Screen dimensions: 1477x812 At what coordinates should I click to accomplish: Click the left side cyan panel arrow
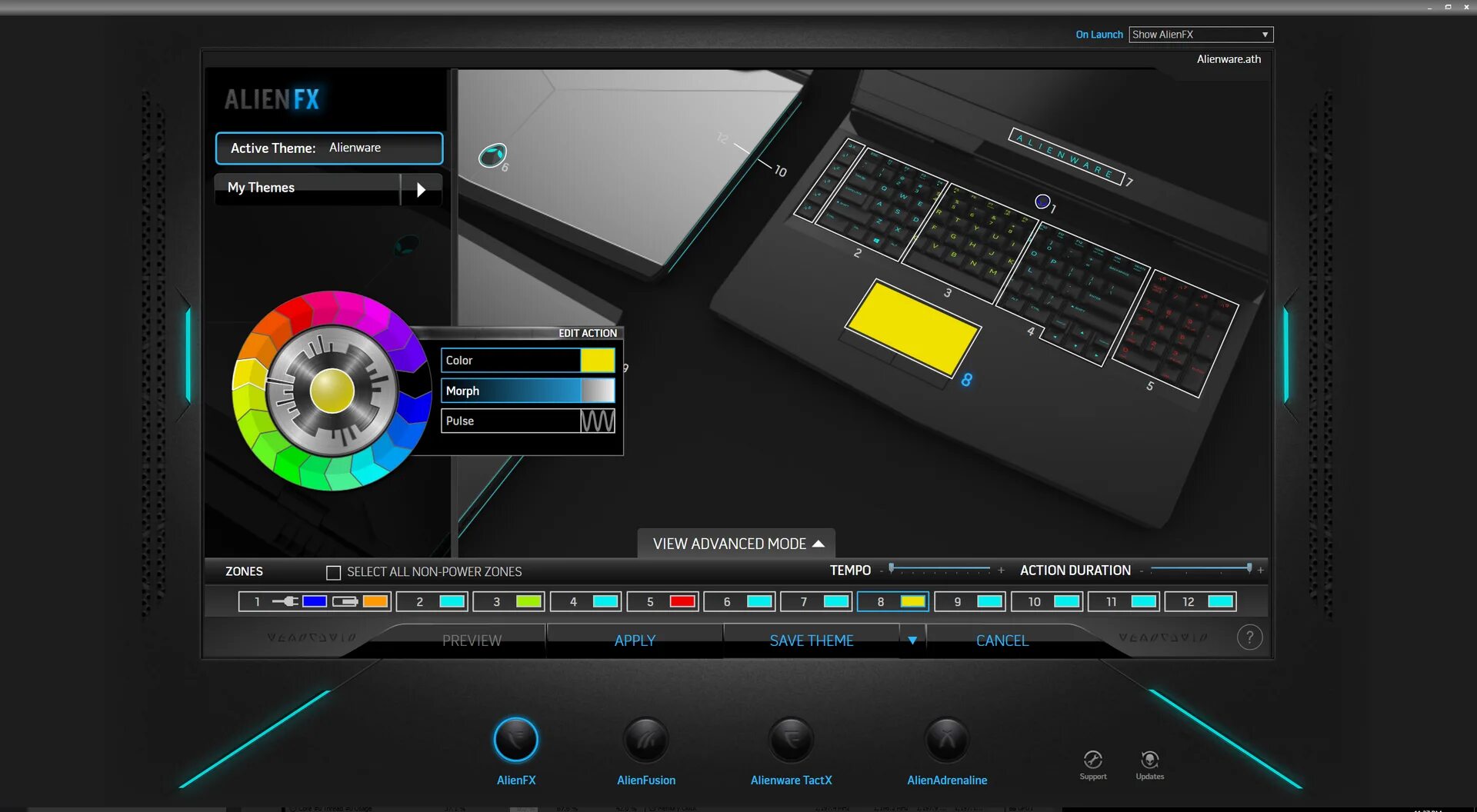pyautogui.click(x=187, y=354)
